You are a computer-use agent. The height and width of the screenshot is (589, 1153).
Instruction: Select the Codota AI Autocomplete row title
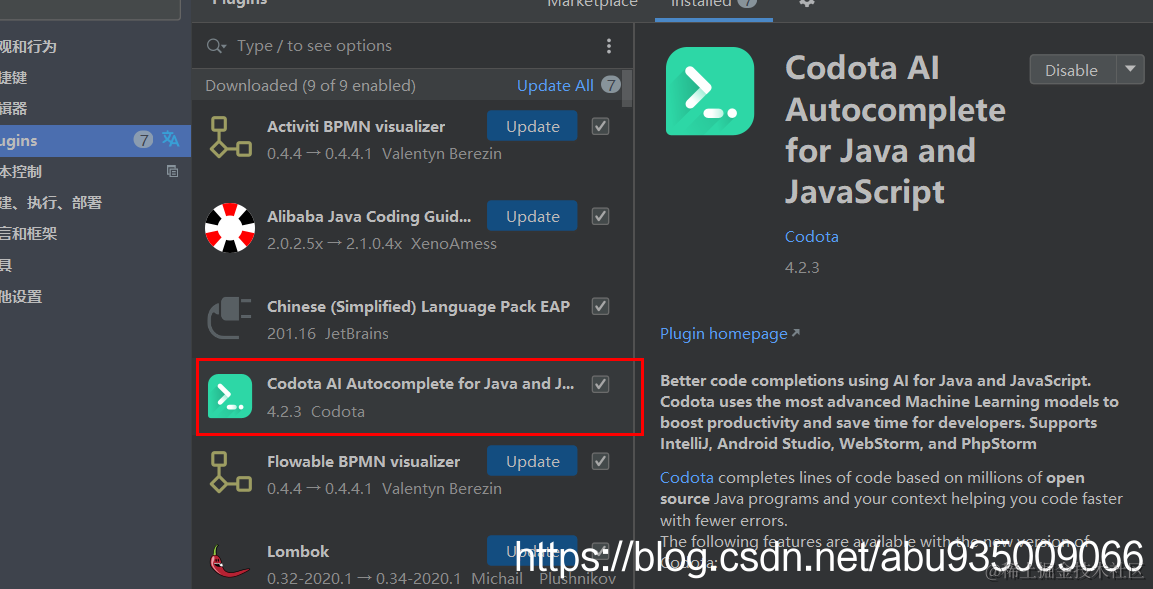click(x=419, y=384)
